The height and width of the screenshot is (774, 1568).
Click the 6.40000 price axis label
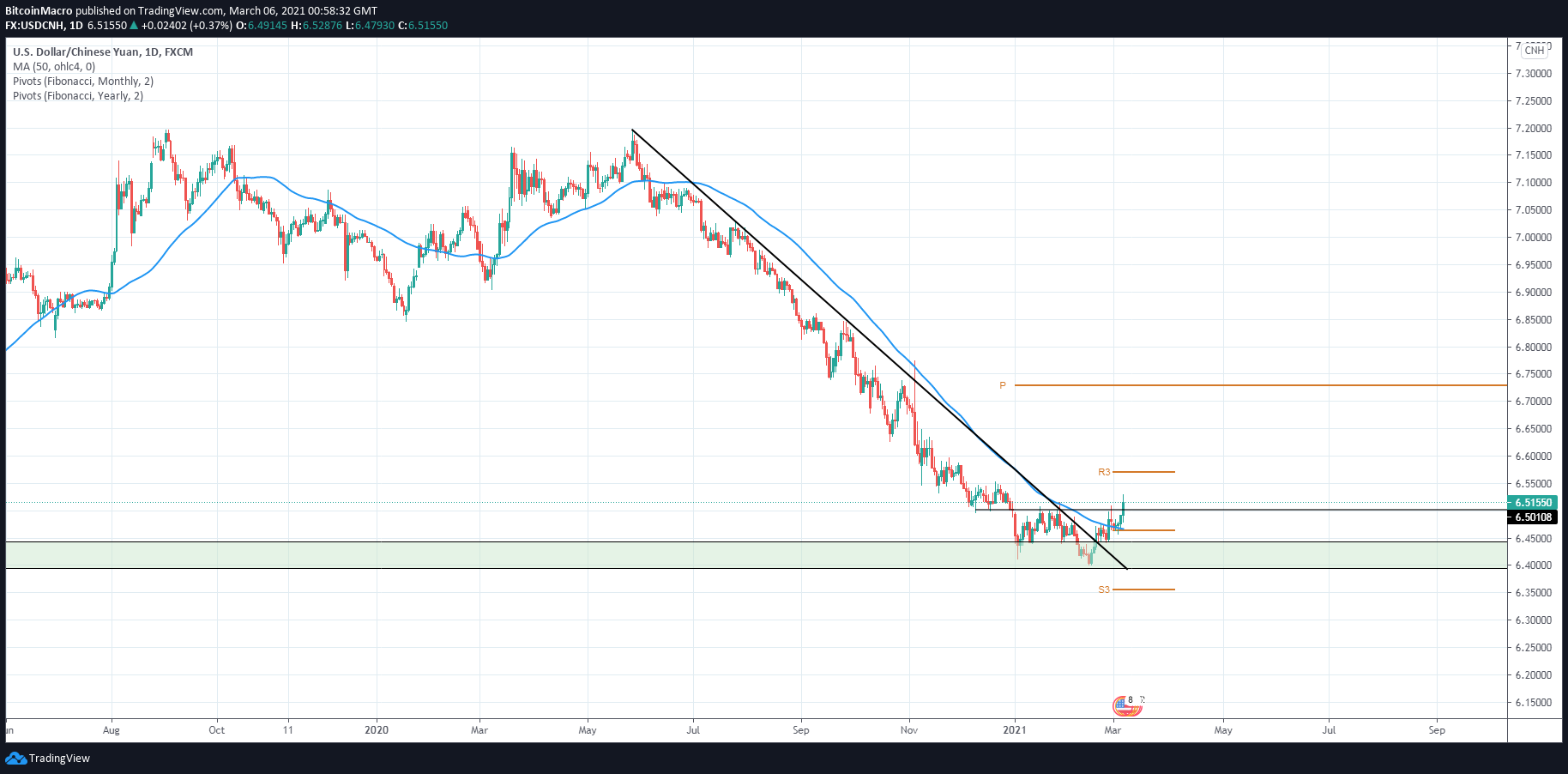1534,565
